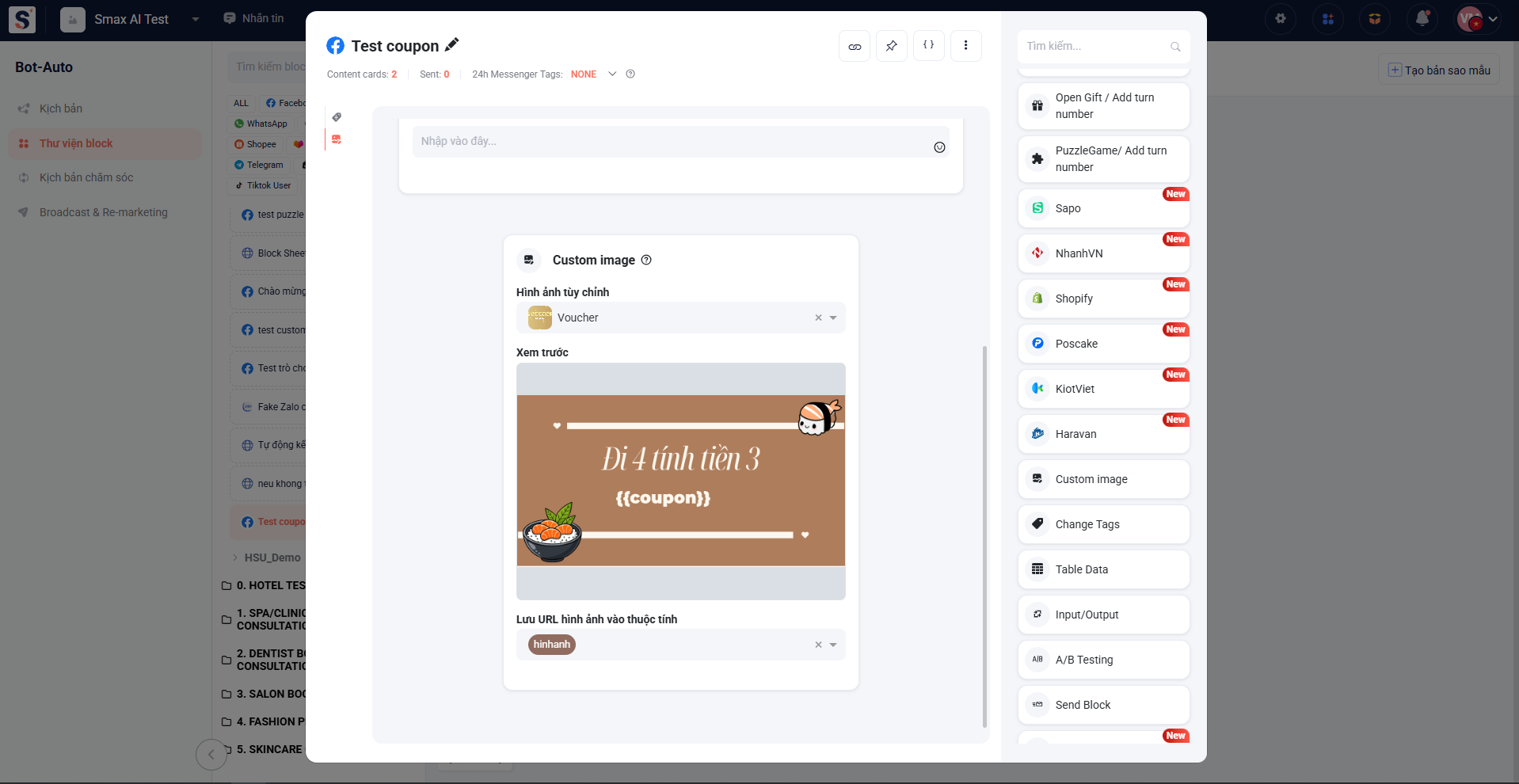The width and height of the screenshot is (1519, 784).
Task: Open the three-dot more options menu
Action: point(965,46)
